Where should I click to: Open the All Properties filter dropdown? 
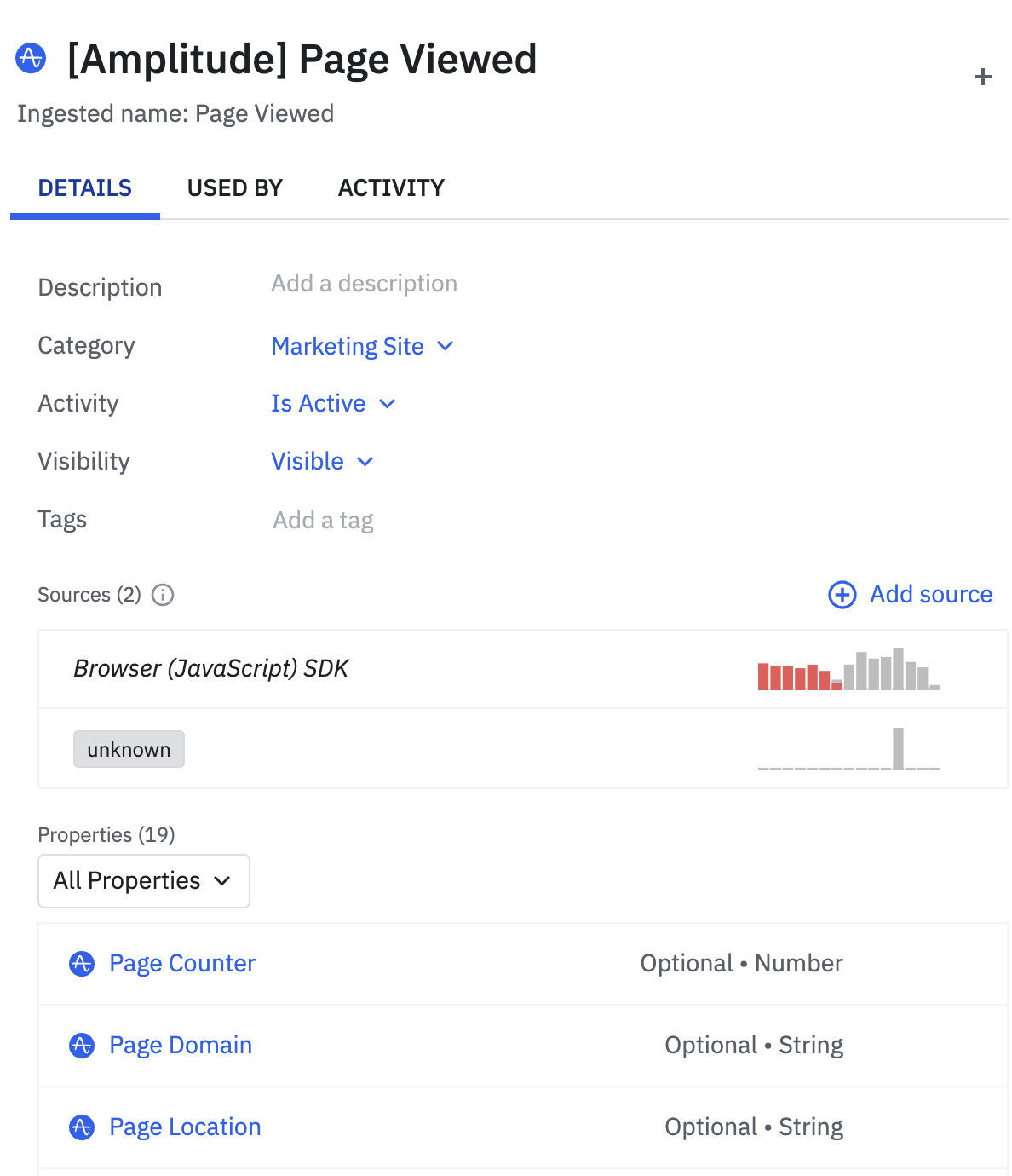(143, 881)
